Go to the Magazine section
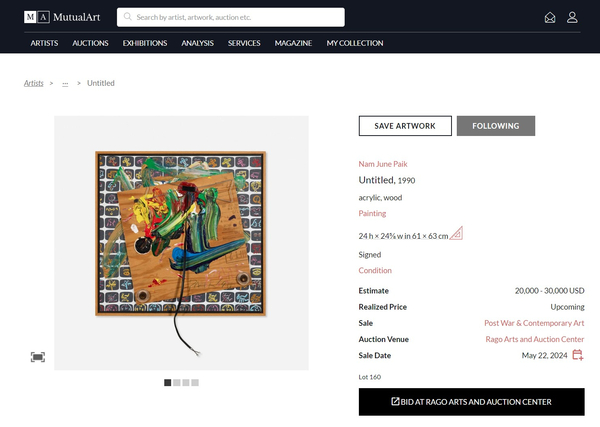 (293, 43)
